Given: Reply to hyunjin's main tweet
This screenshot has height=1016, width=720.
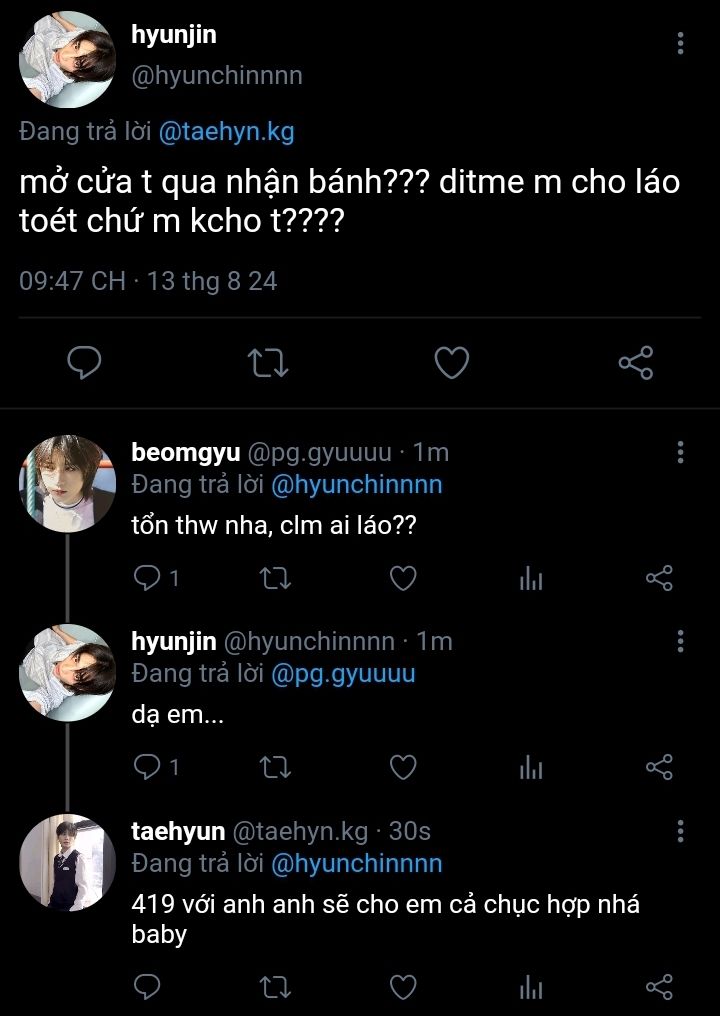Looking at the screenshot, I should (84, 363).
